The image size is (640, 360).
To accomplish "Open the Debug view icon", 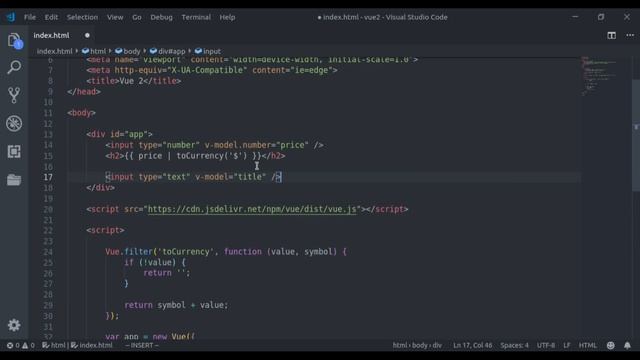I will click(x=14, y=123).
